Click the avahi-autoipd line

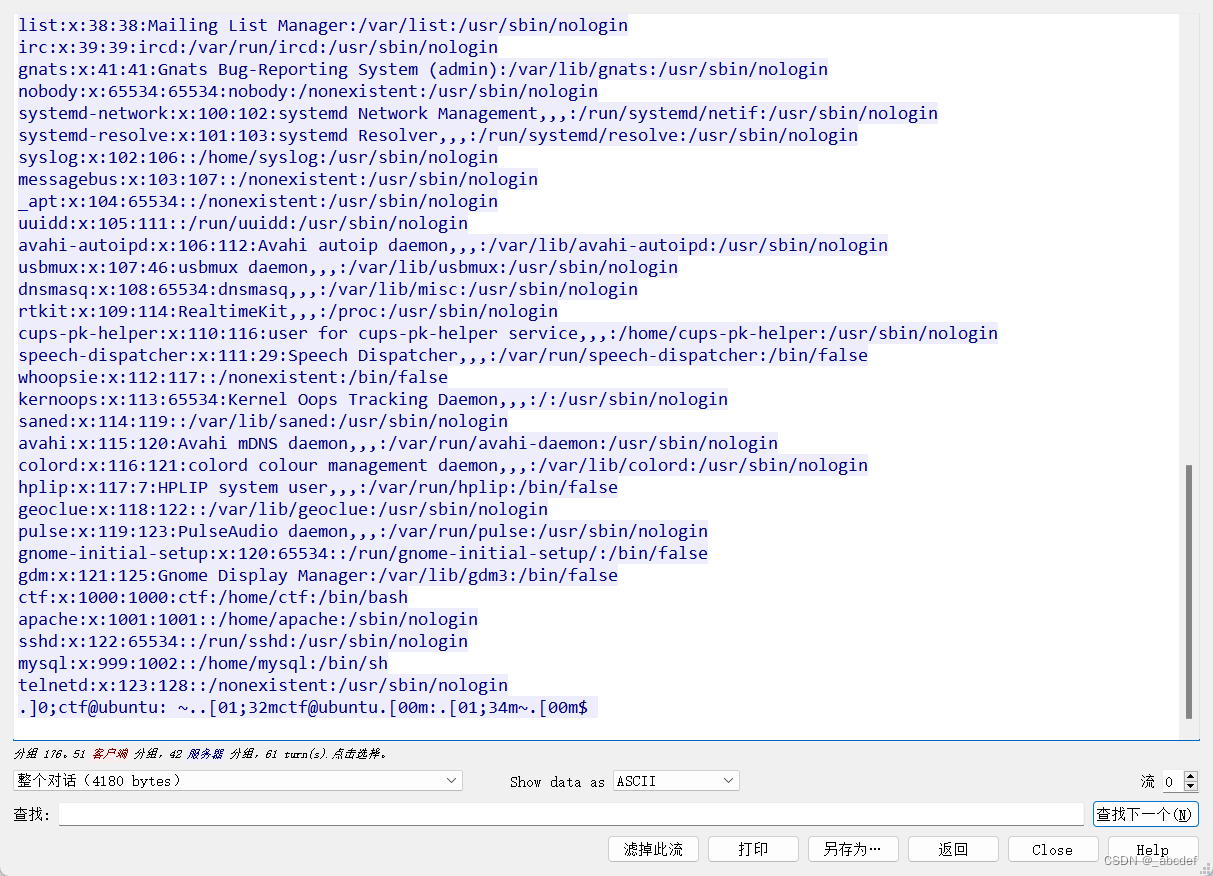click(x=453, y=245)
